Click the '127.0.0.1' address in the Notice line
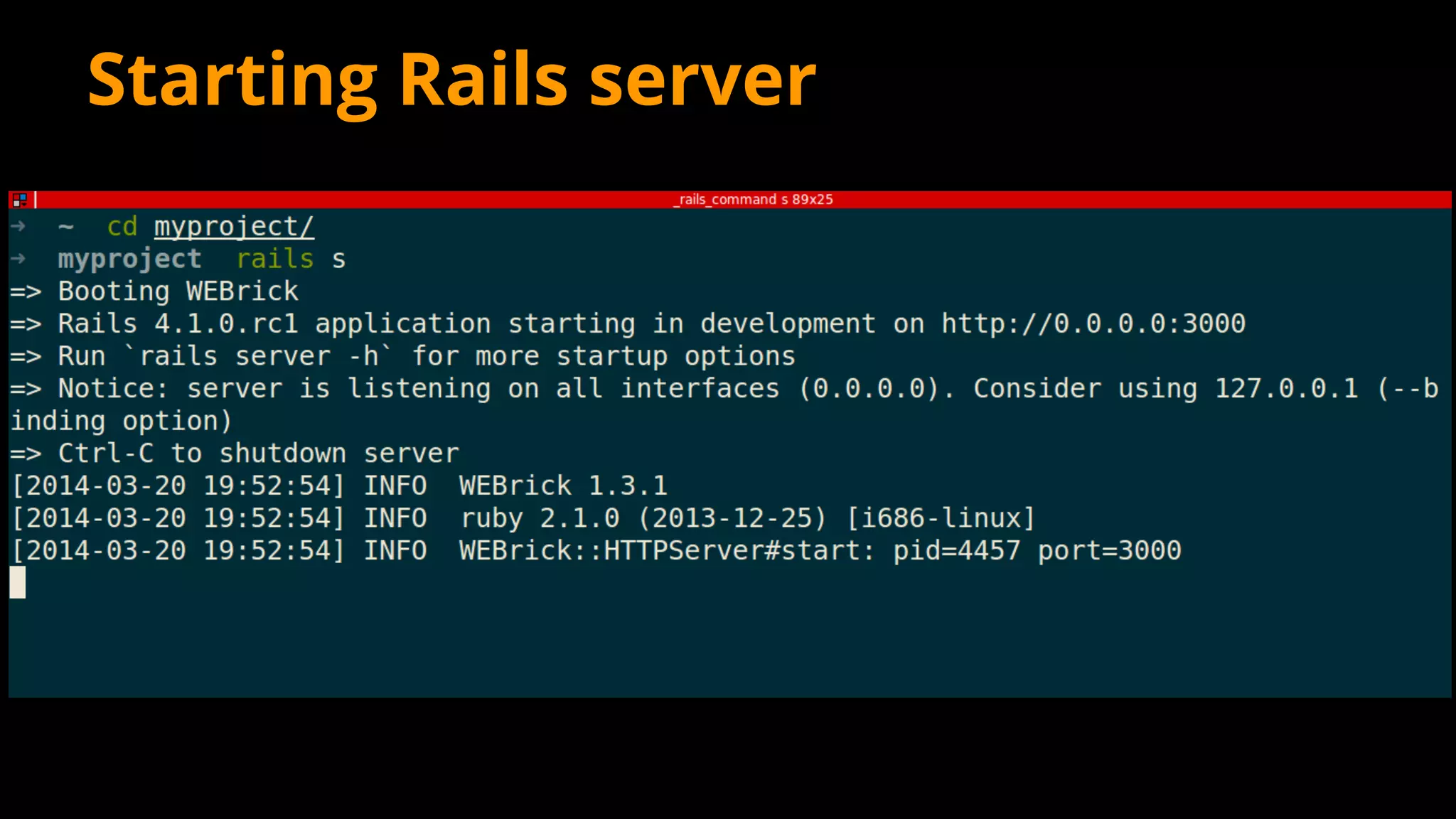This screenshot has width=1456, height=819. (x=1286, y=389)
